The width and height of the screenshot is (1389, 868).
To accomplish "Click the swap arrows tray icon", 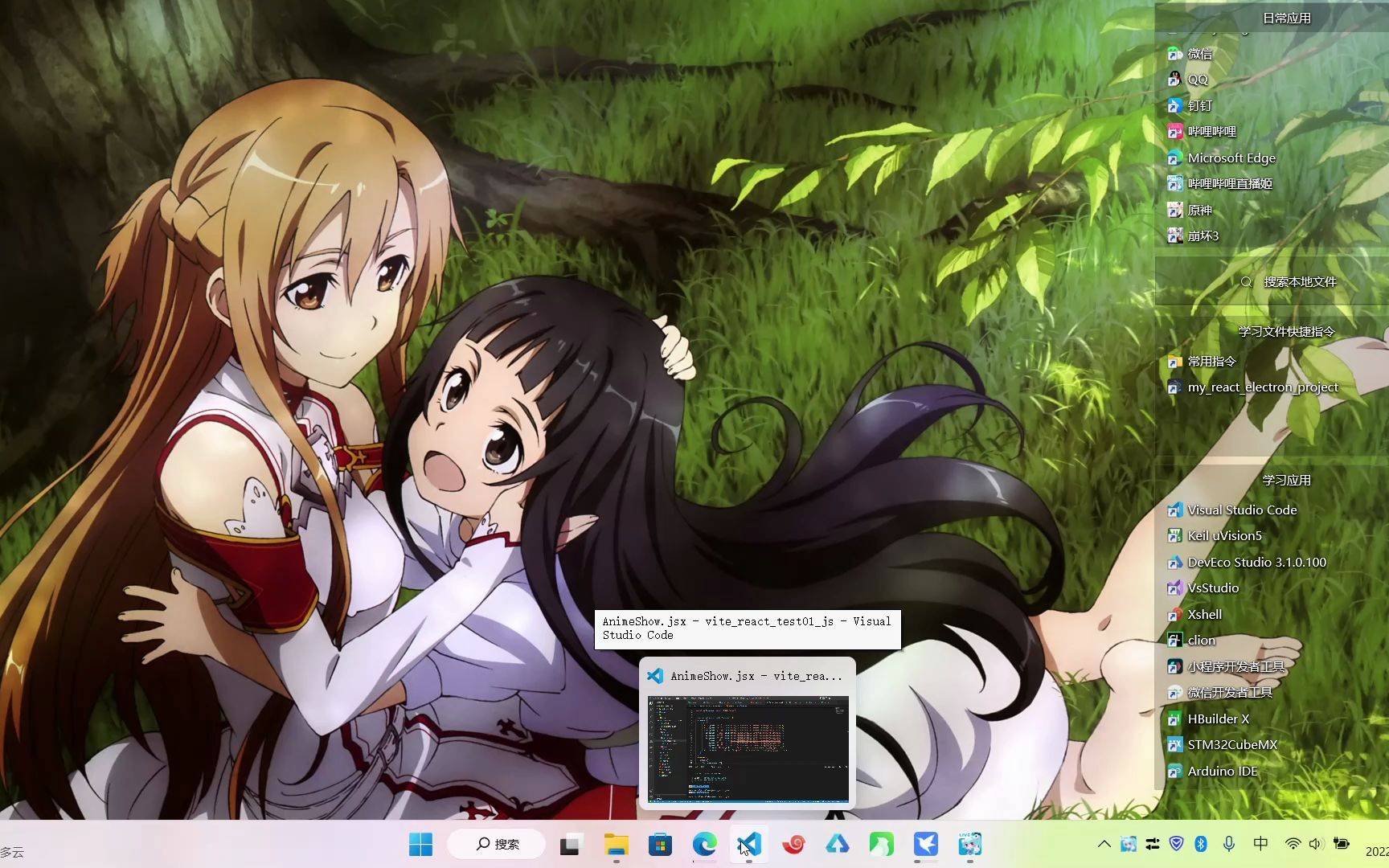I will [x=1153, y=844].
